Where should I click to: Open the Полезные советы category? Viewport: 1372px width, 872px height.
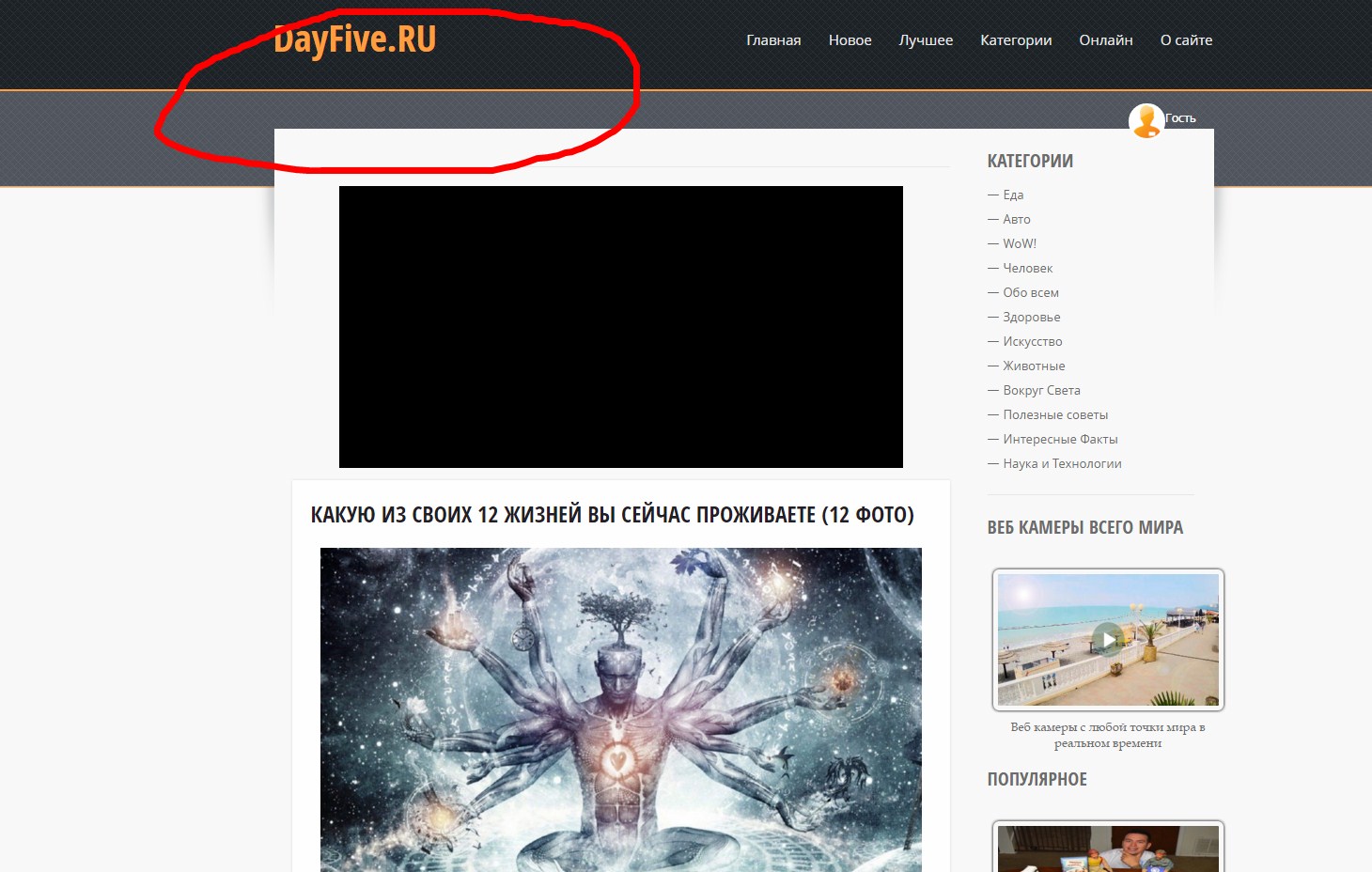(1055, 414)
